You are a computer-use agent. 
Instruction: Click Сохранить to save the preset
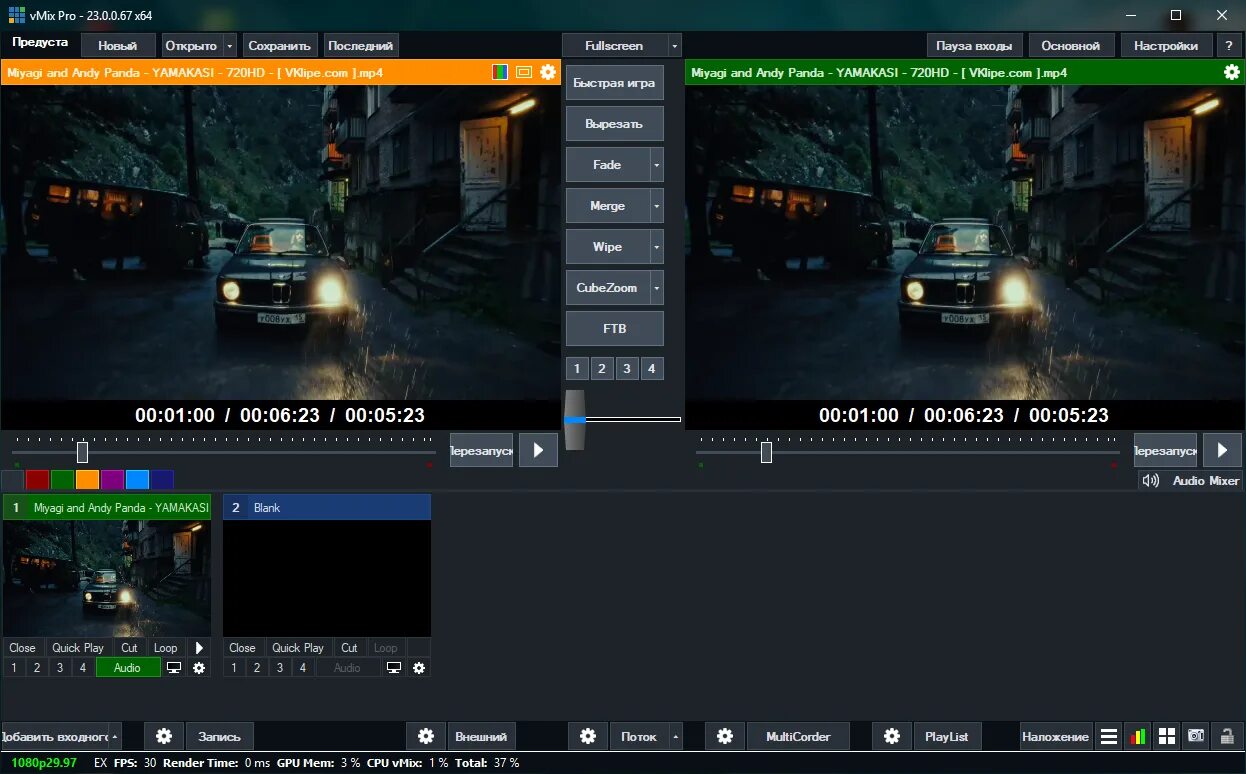tap(280, 45)
